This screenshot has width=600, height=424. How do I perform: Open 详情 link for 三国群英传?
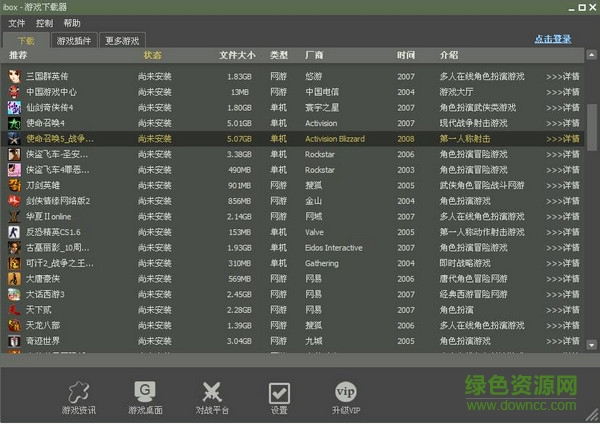(x=562, y=77)
